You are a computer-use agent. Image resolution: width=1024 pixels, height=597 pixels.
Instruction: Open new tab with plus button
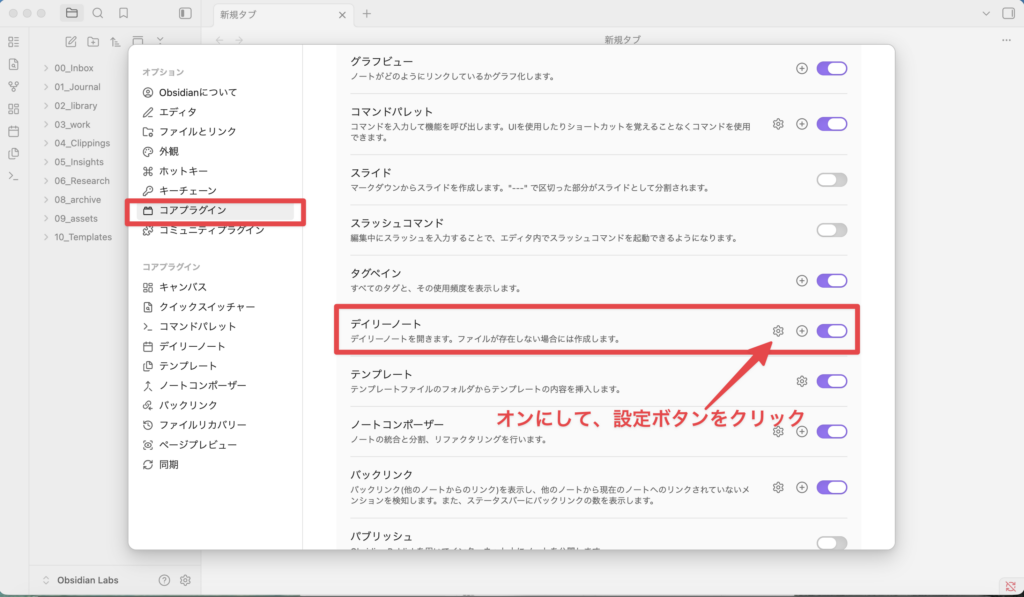pyautogui.click(x=367, y=14)
